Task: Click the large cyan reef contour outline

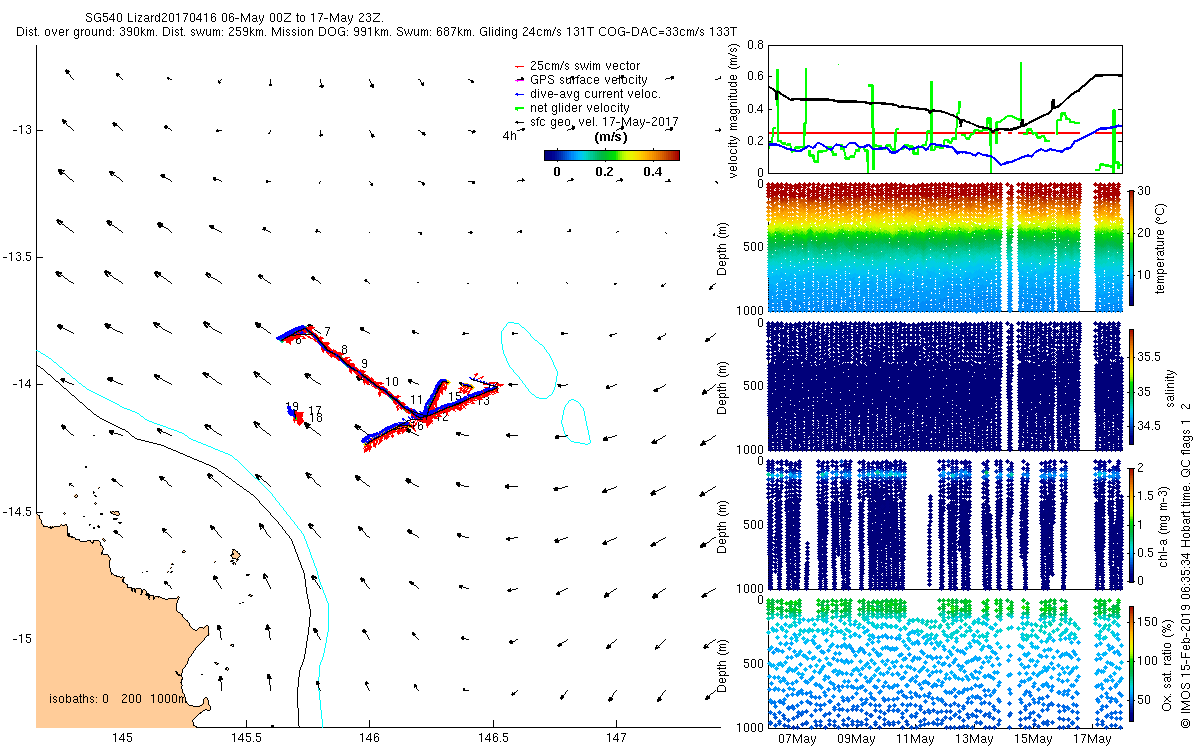Action: (530, 359)
